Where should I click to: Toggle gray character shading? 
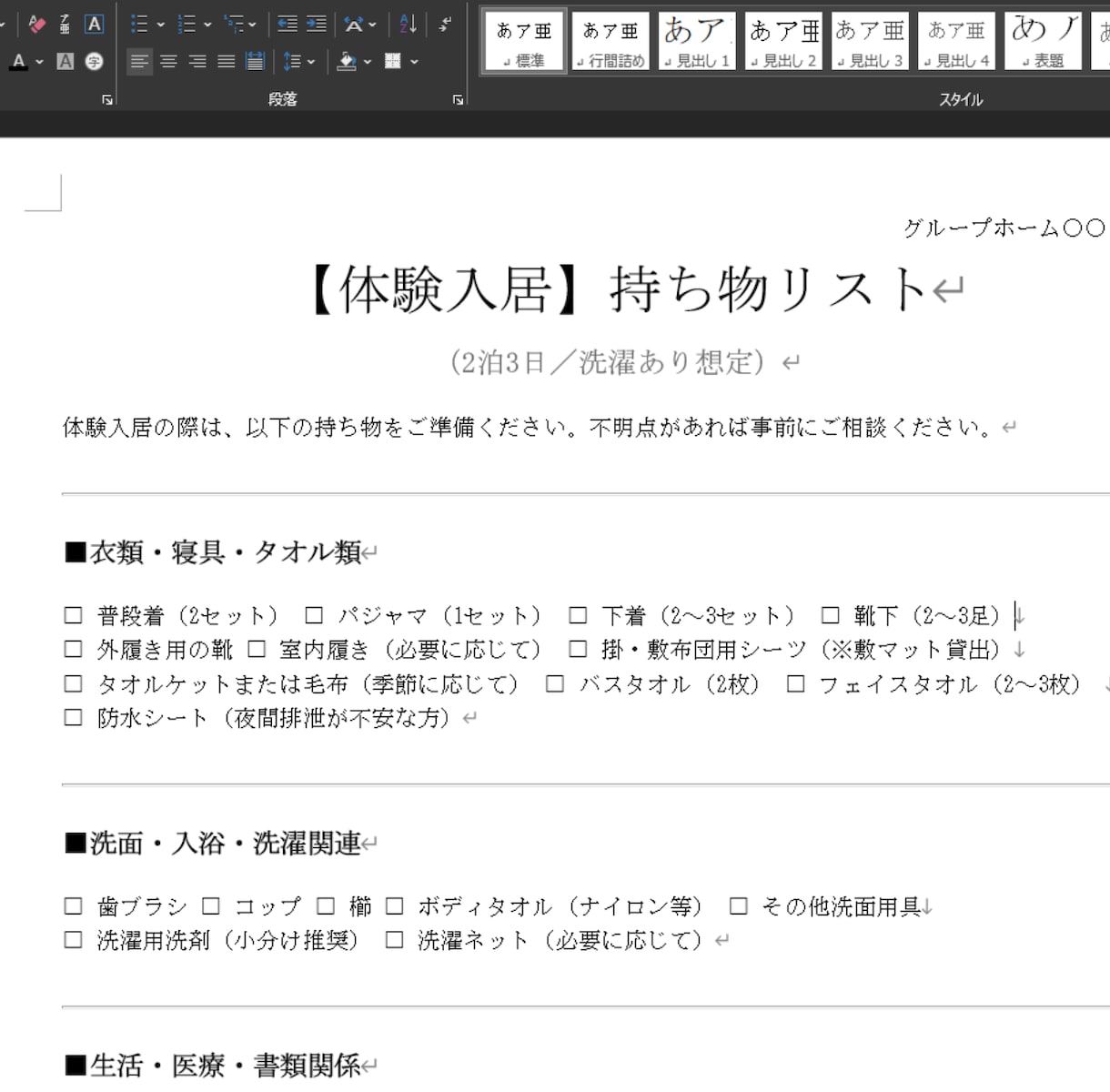(x=65, y=62)
